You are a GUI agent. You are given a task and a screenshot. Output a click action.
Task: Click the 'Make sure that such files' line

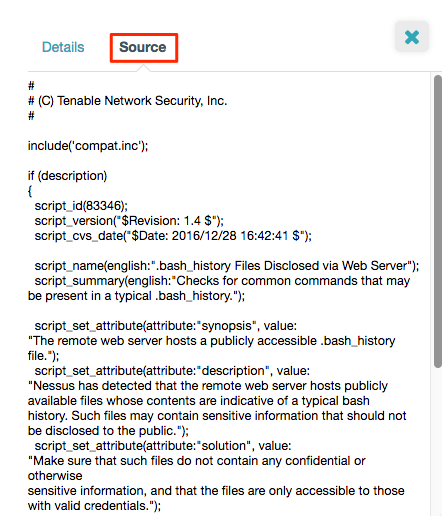pyautogui.click(x=197, y=461)
